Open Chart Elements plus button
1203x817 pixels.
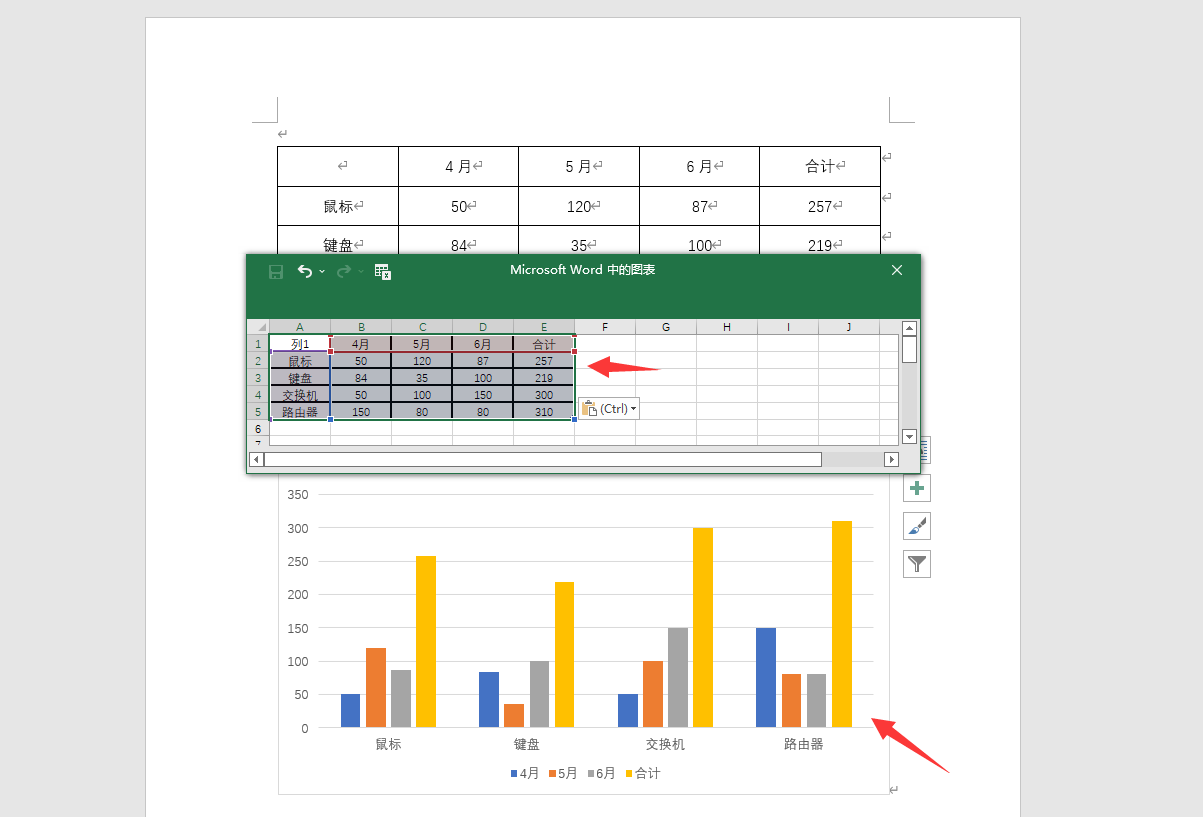[917, 488]
